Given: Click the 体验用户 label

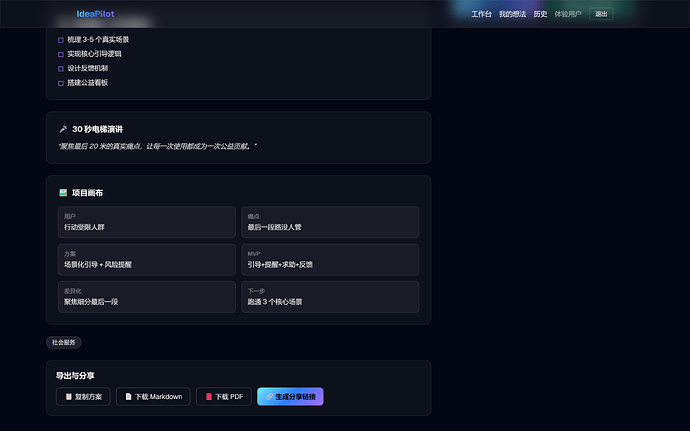Looking at the screenshot, I should [568, 14].
